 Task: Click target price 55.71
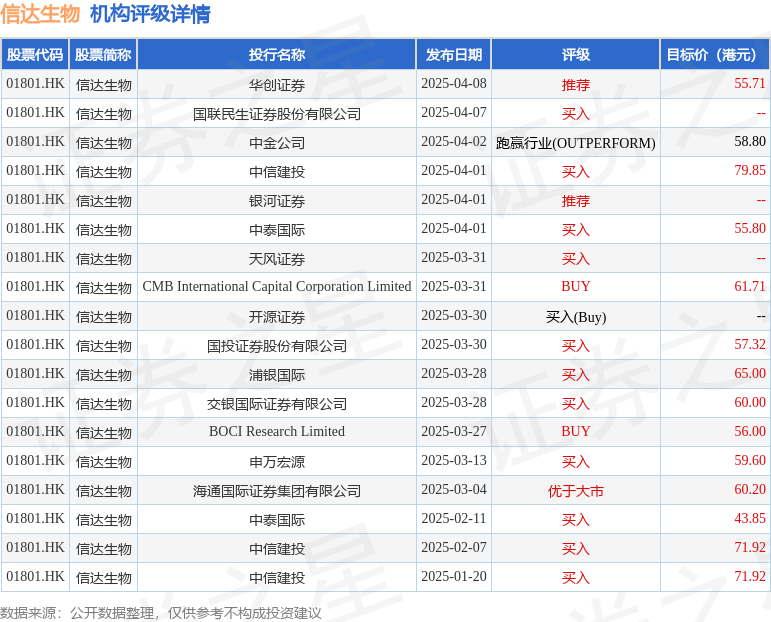(x=750, y=84)
